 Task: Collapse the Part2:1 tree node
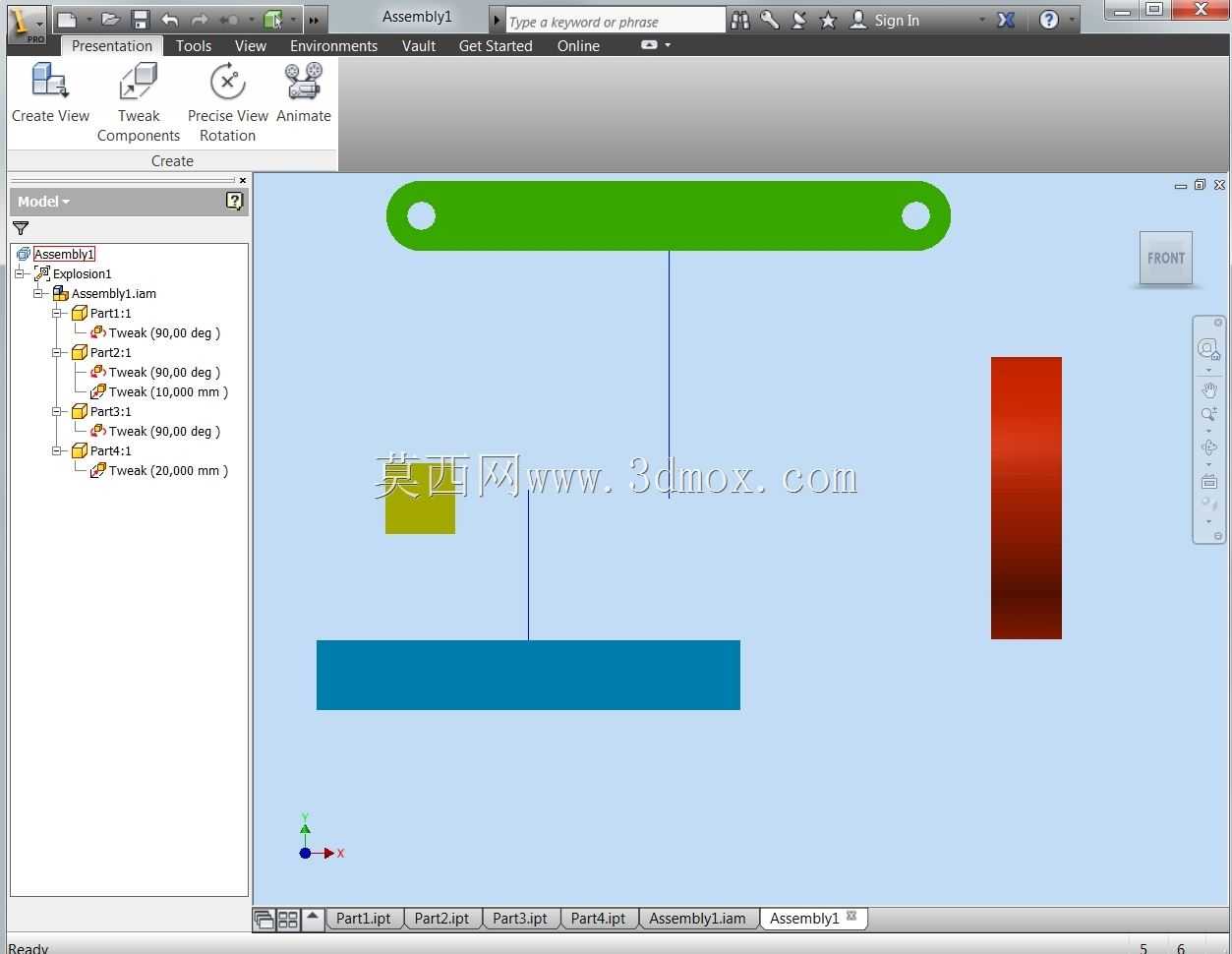click(57, 352)
